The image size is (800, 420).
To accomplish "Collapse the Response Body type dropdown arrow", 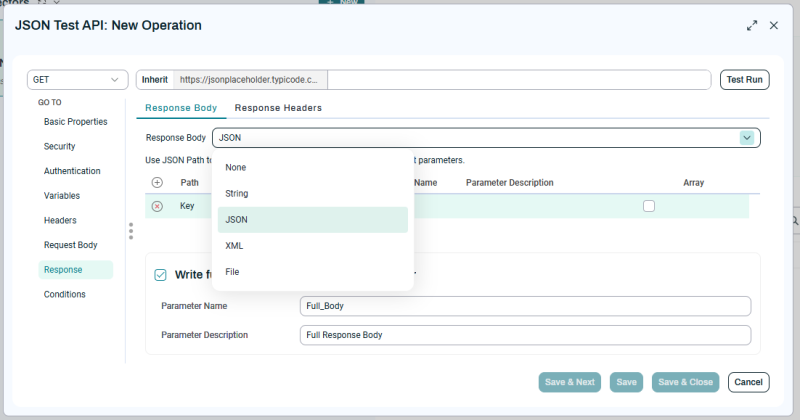I will [x=746, y=138].
